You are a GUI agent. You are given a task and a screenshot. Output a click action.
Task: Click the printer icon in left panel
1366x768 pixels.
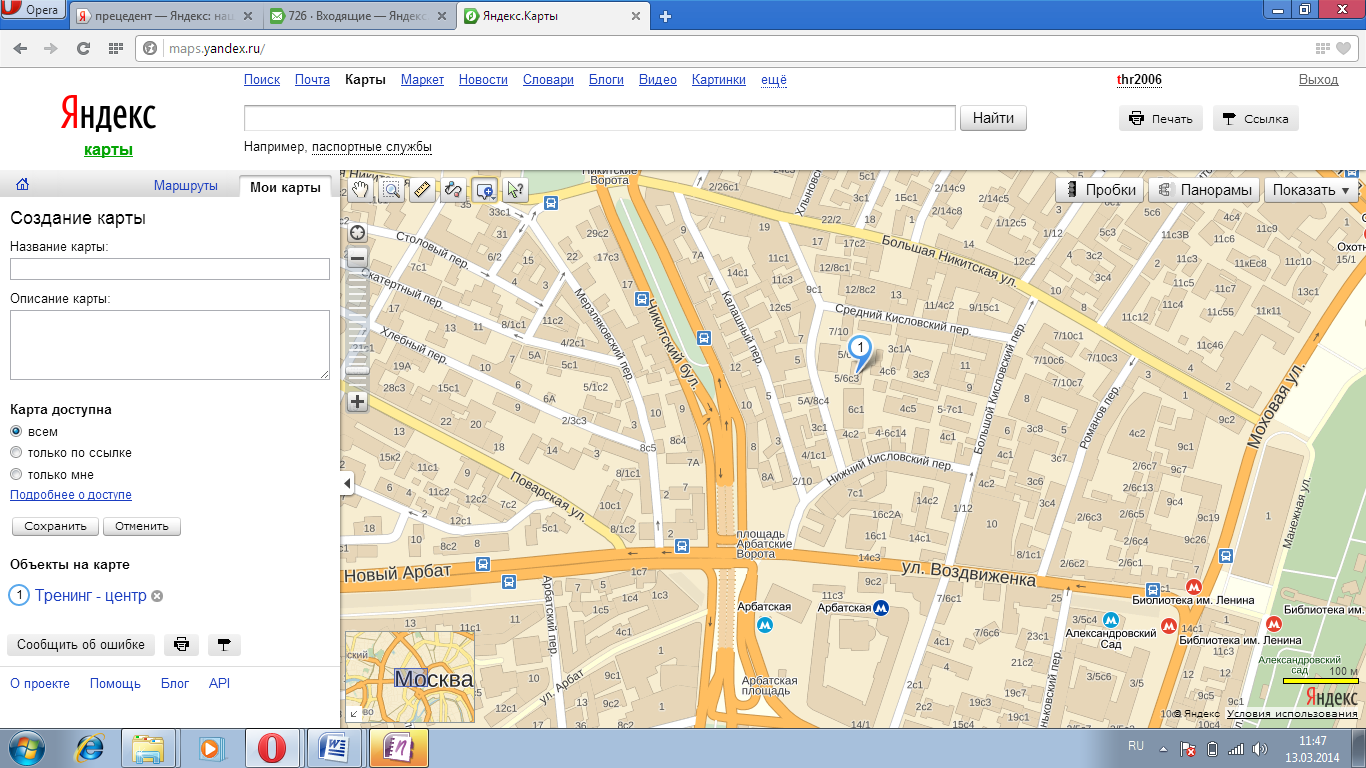tap(181, 645)
